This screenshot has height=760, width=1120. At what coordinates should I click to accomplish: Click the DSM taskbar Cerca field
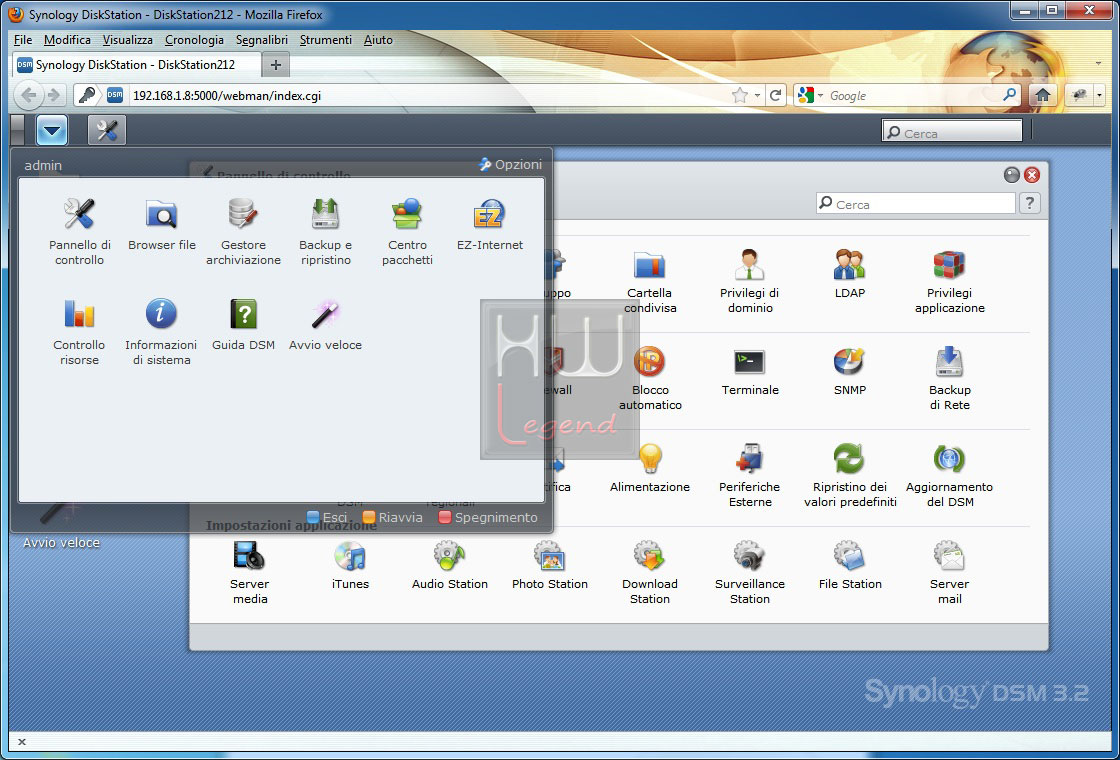tap(952, 133)
